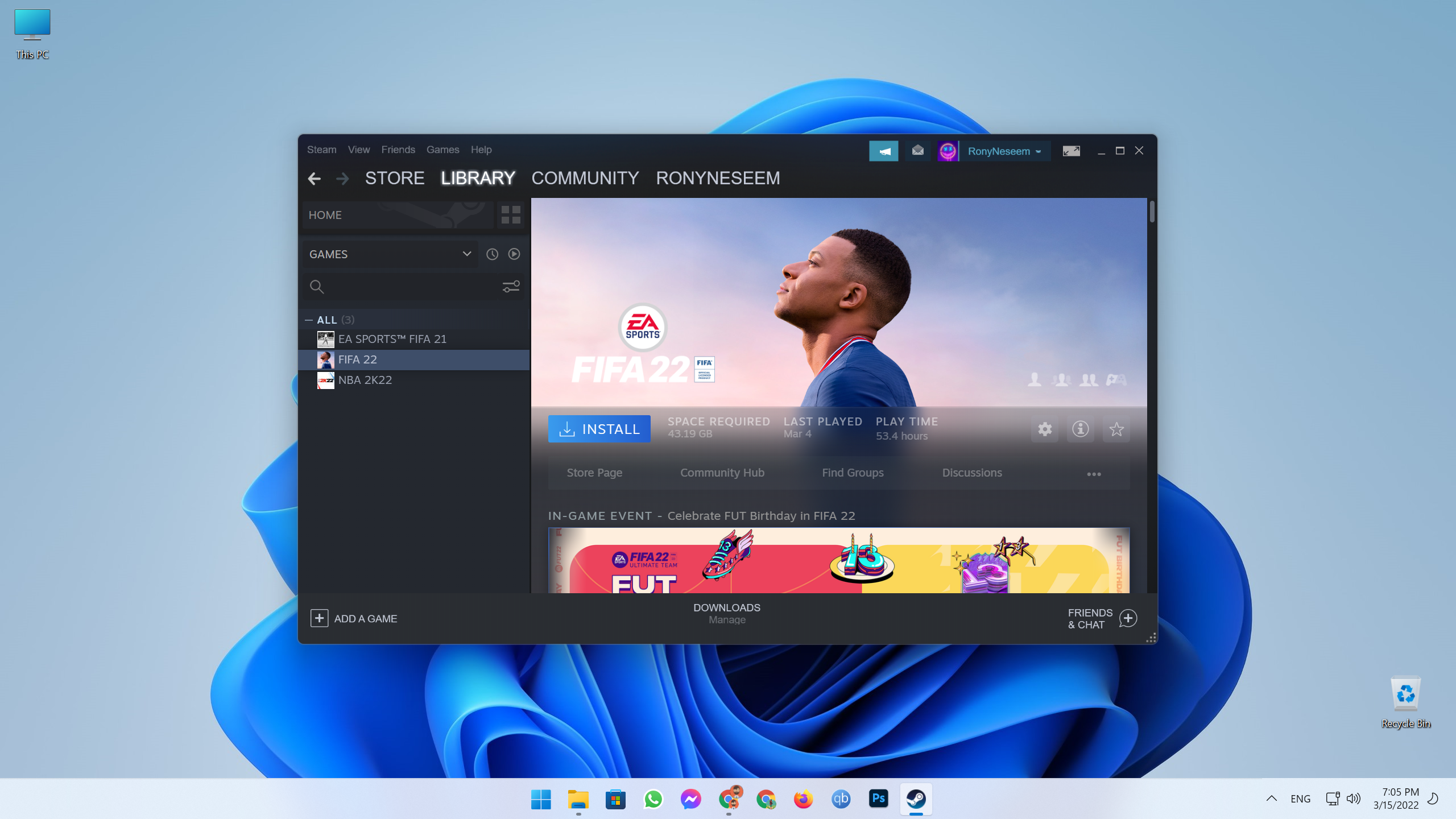Open Messenger from the taskbar

click(690, 799)
